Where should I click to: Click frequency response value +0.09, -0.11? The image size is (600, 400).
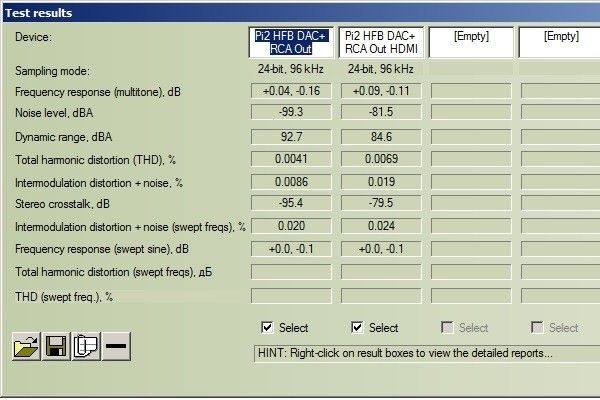click(x=381, y=91)
